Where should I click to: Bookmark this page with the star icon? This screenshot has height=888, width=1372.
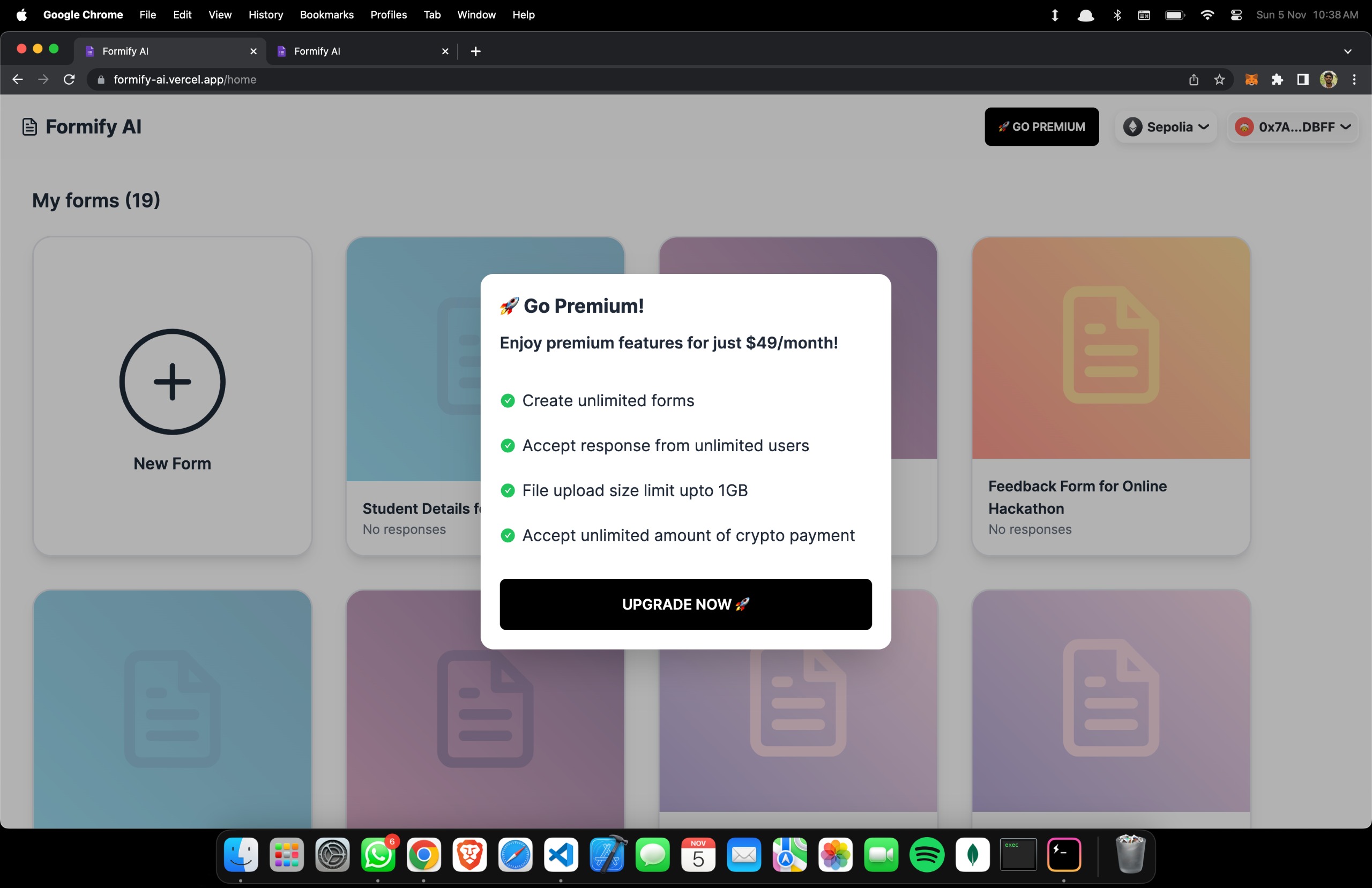[x=1219, y=79]
